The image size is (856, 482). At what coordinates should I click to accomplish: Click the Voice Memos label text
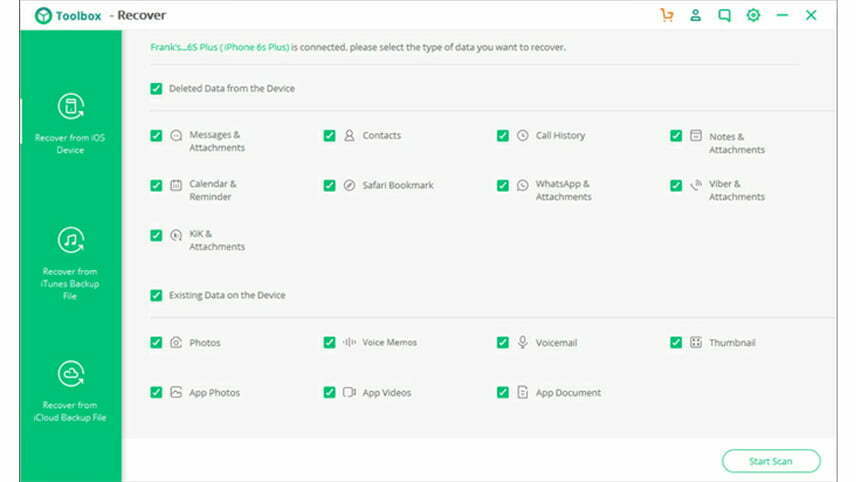click(390, 342)
